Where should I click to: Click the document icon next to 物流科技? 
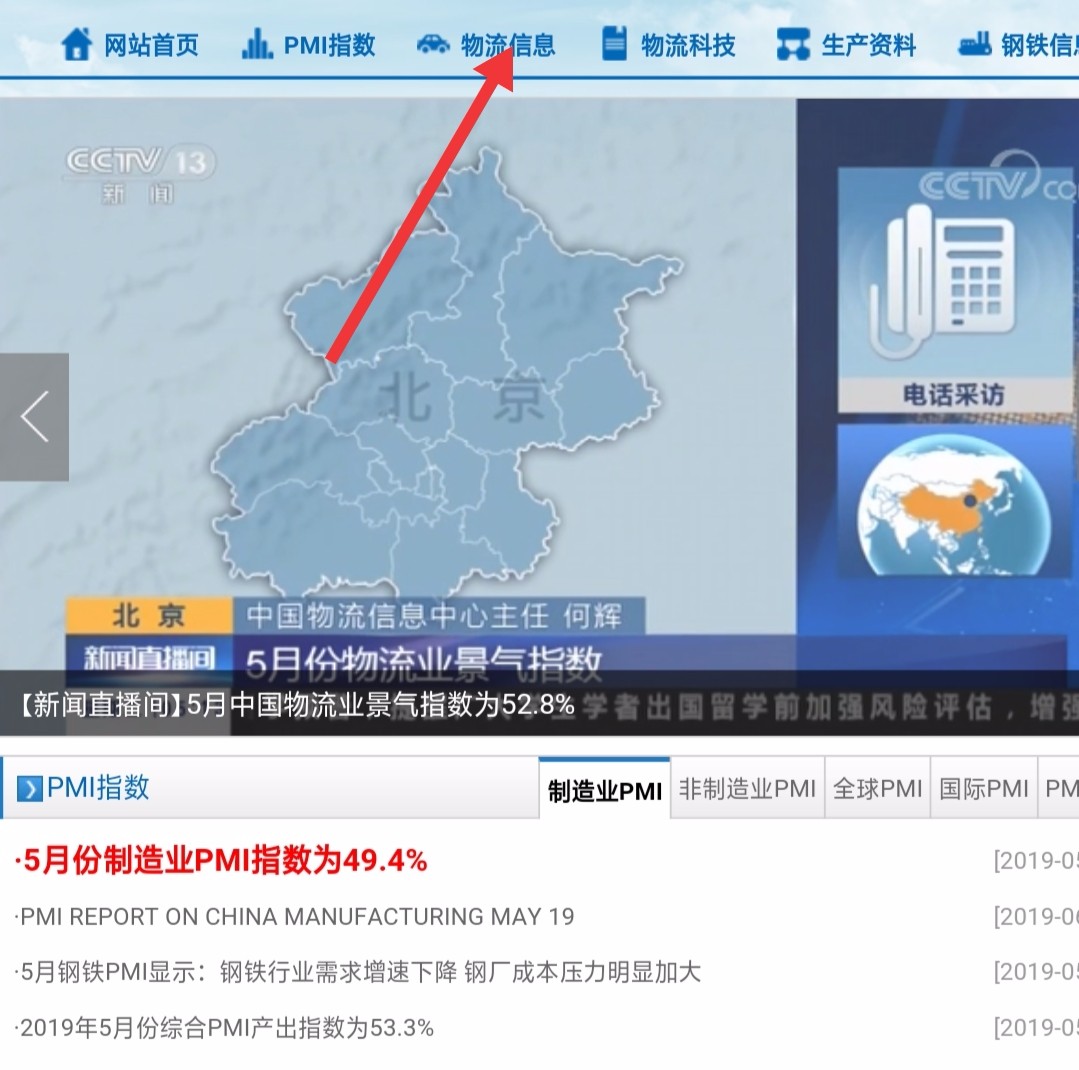click(x=613, y=44)
